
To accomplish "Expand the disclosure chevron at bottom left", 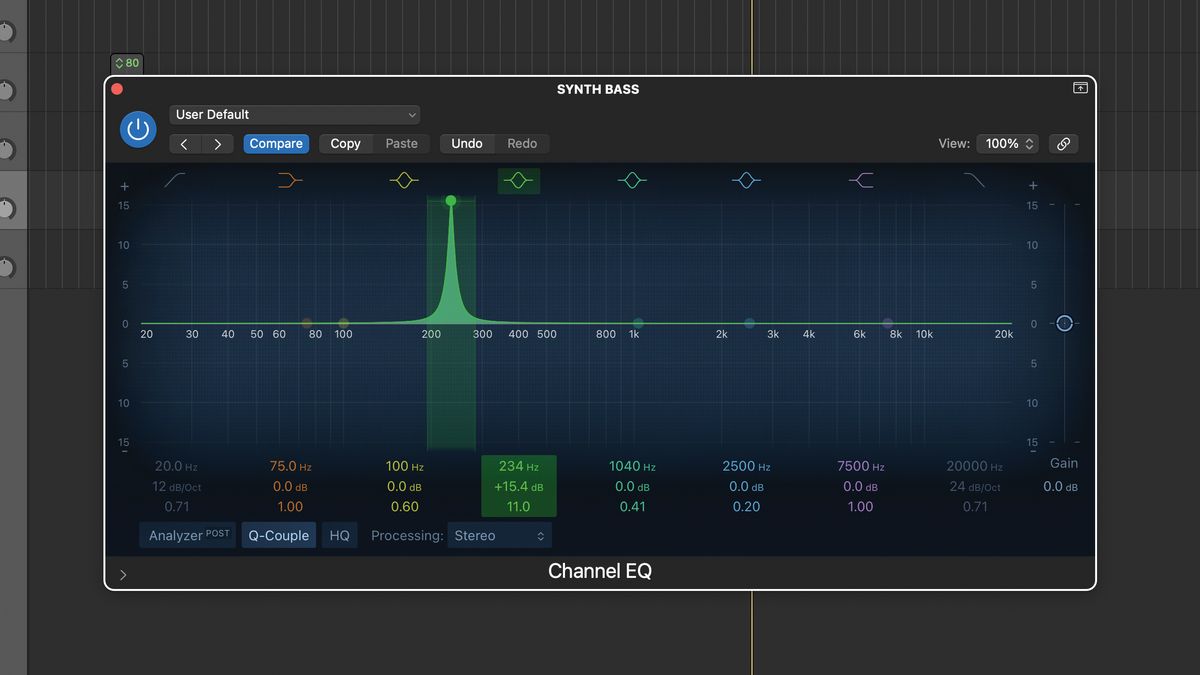I will (x=123, y=574).
